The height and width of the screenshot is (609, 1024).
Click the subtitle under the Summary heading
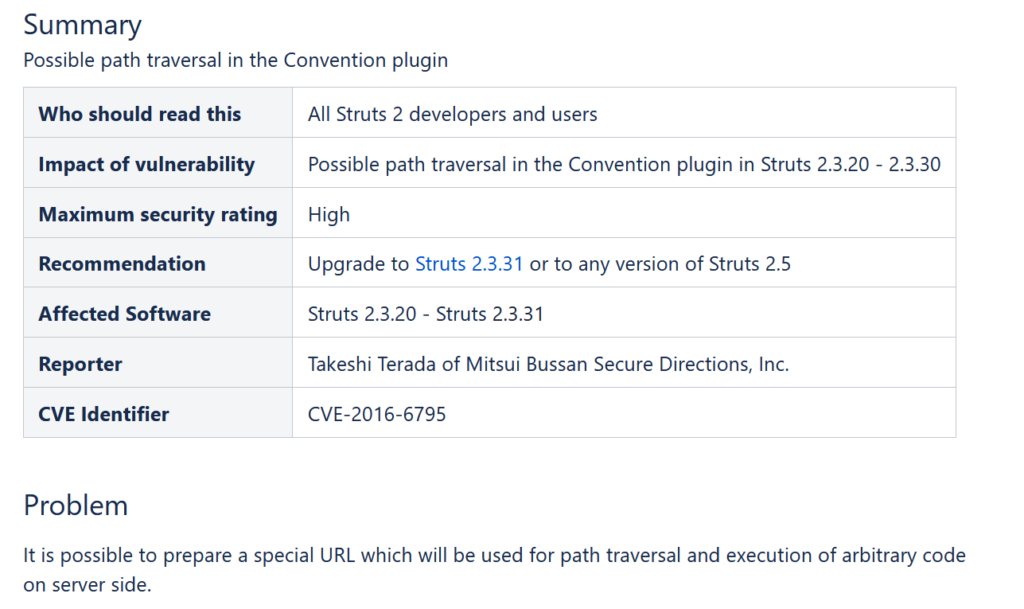pyautogui.click(x=235, y=60)
